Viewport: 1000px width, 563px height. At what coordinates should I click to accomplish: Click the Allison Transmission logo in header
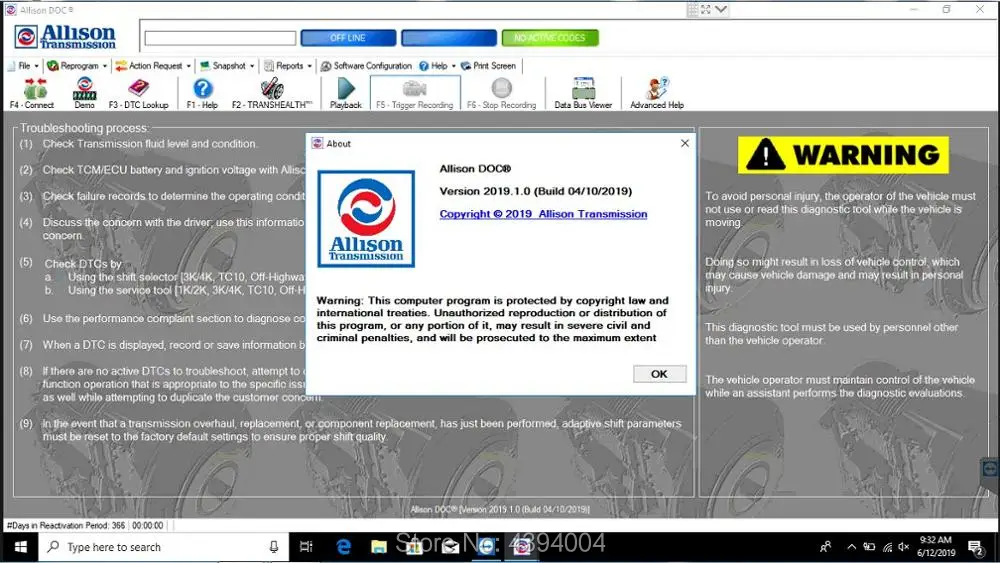pyautogui.click(x=65, y=37)
